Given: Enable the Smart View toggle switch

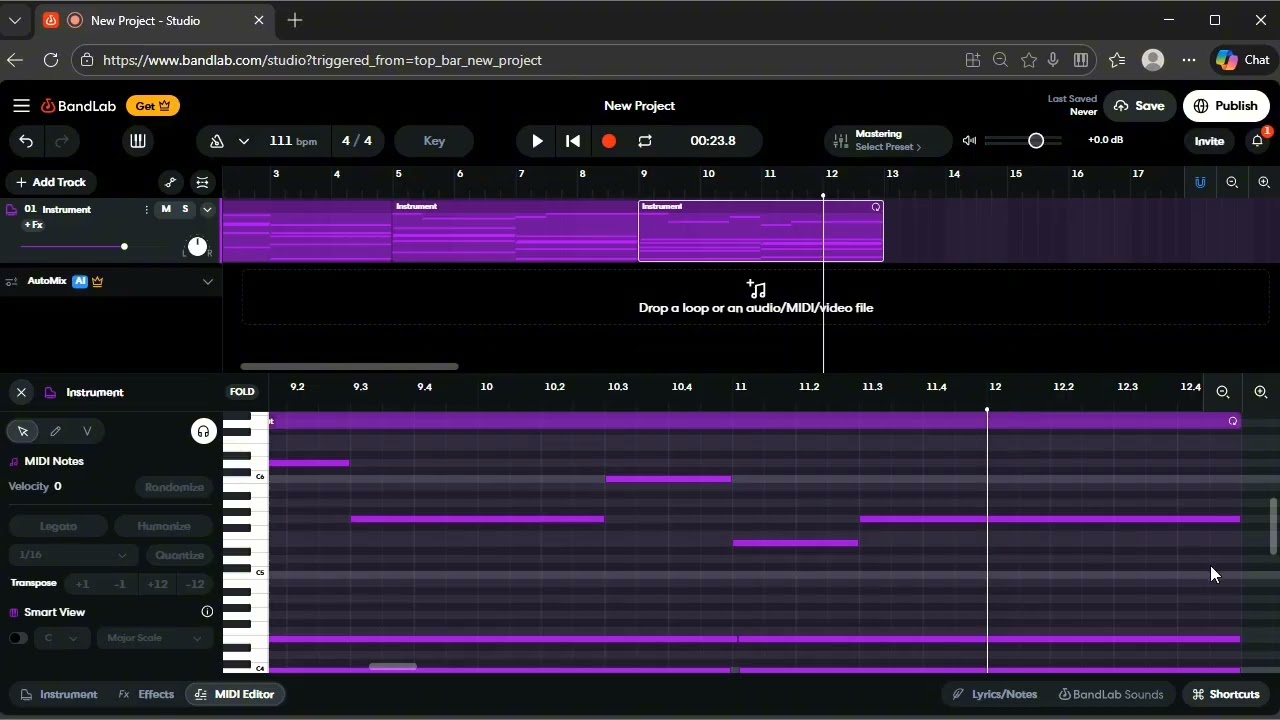Looking at the screenshot, I should [18, 638].
